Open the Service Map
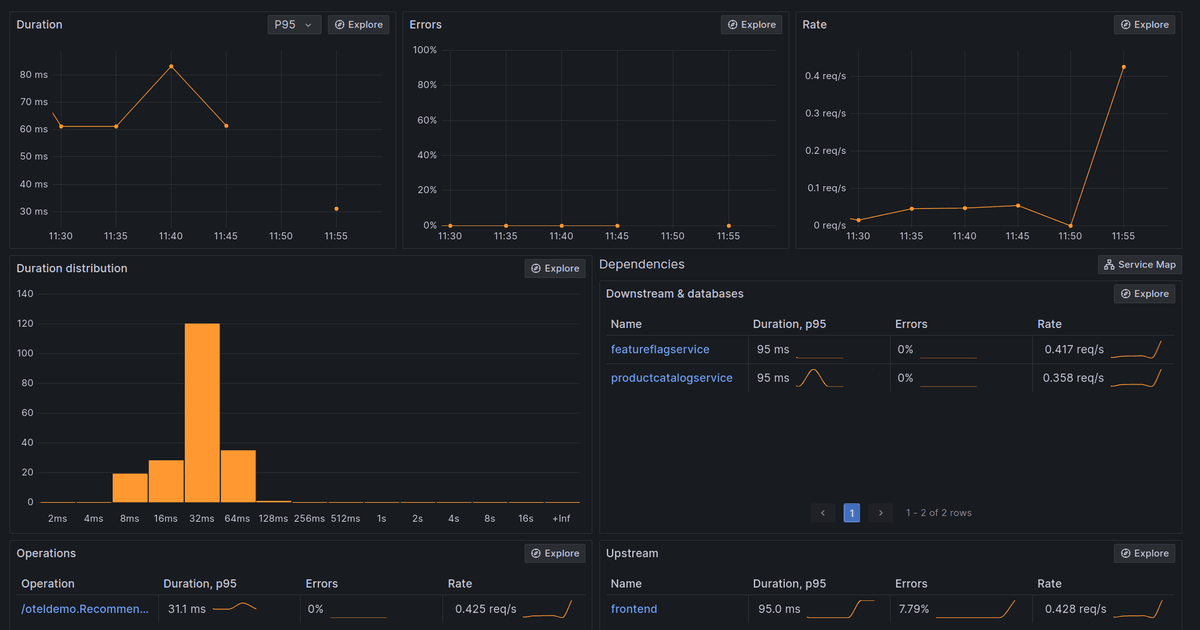 click(x=1140, y=265)
